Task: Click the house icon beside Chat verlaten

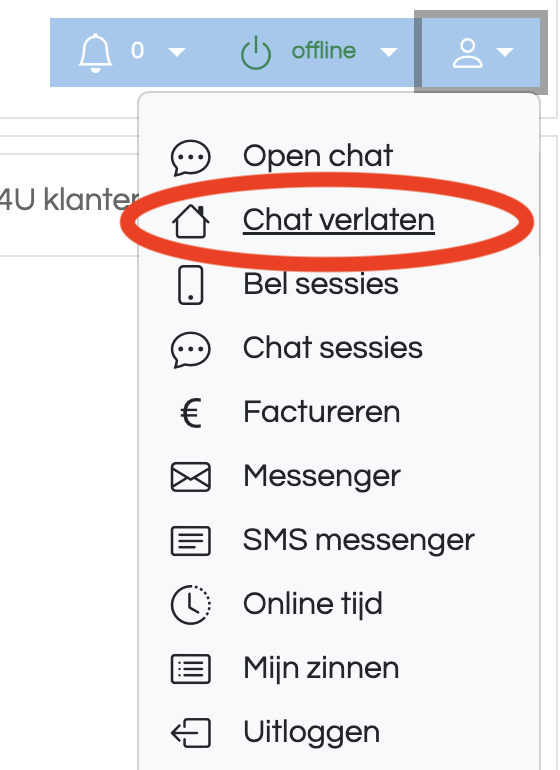Action: [x=191, y=221]
